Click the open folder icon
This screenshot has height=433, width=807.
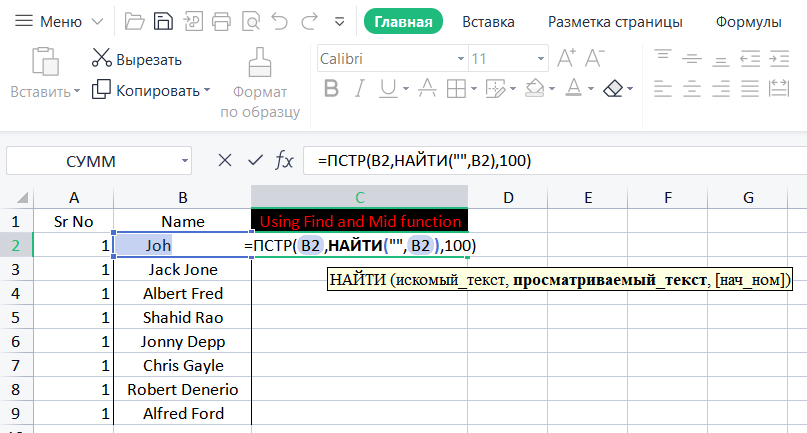pos(134,22)
